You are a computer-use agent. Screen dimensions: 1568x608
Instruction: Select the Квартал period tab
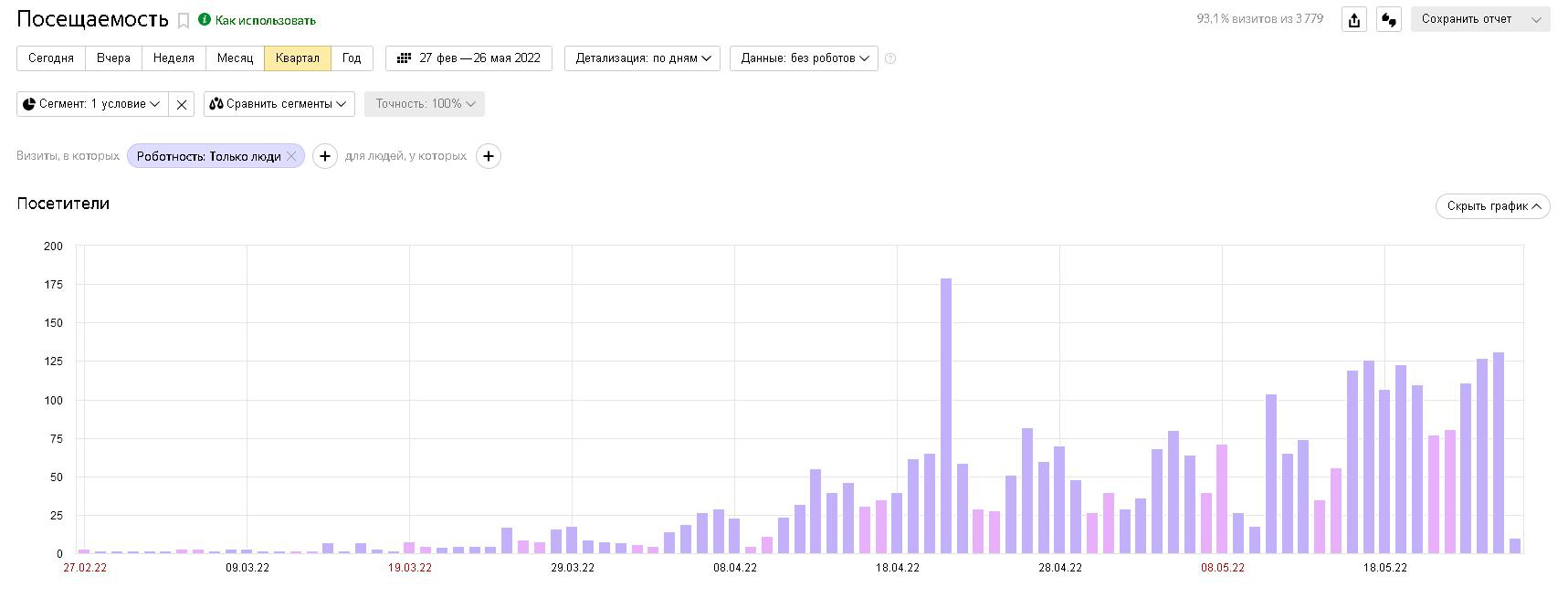pyautogui.click(x=298, y=58)
